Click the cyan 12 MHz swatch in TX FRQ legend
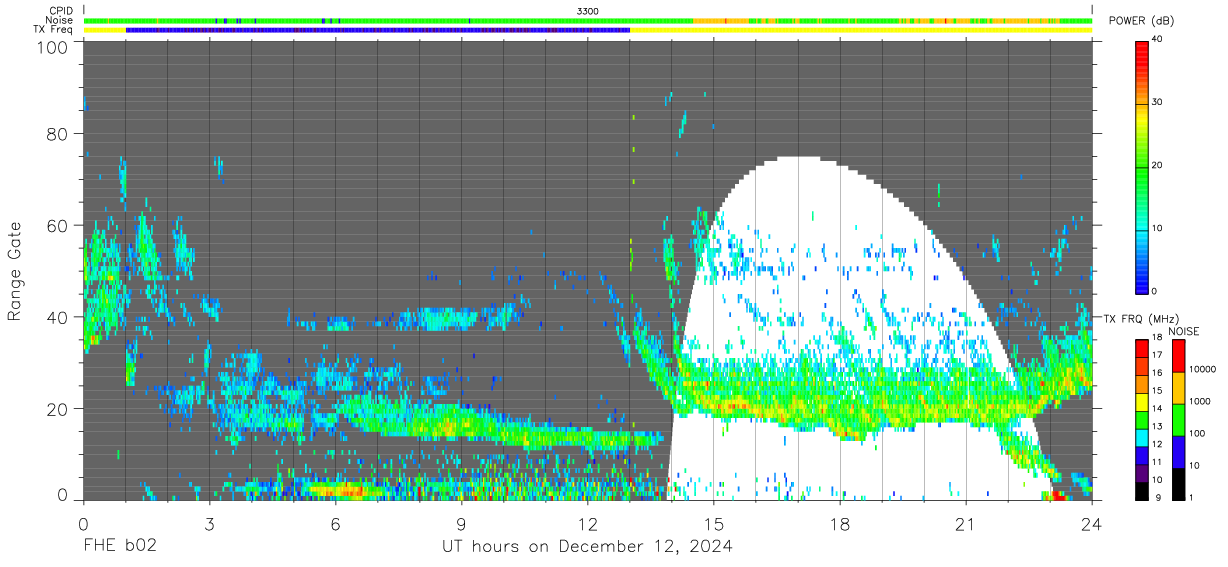The height and width of the screenshot is (567, 1228). (x=1143, y=438)
